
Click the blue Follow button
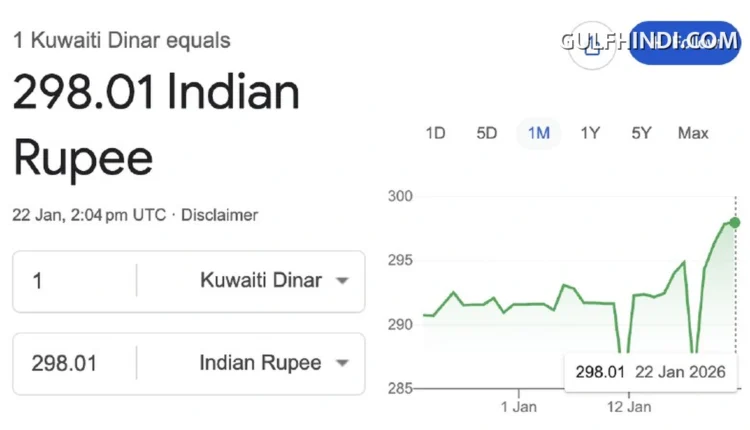click(x=685, y=43)
